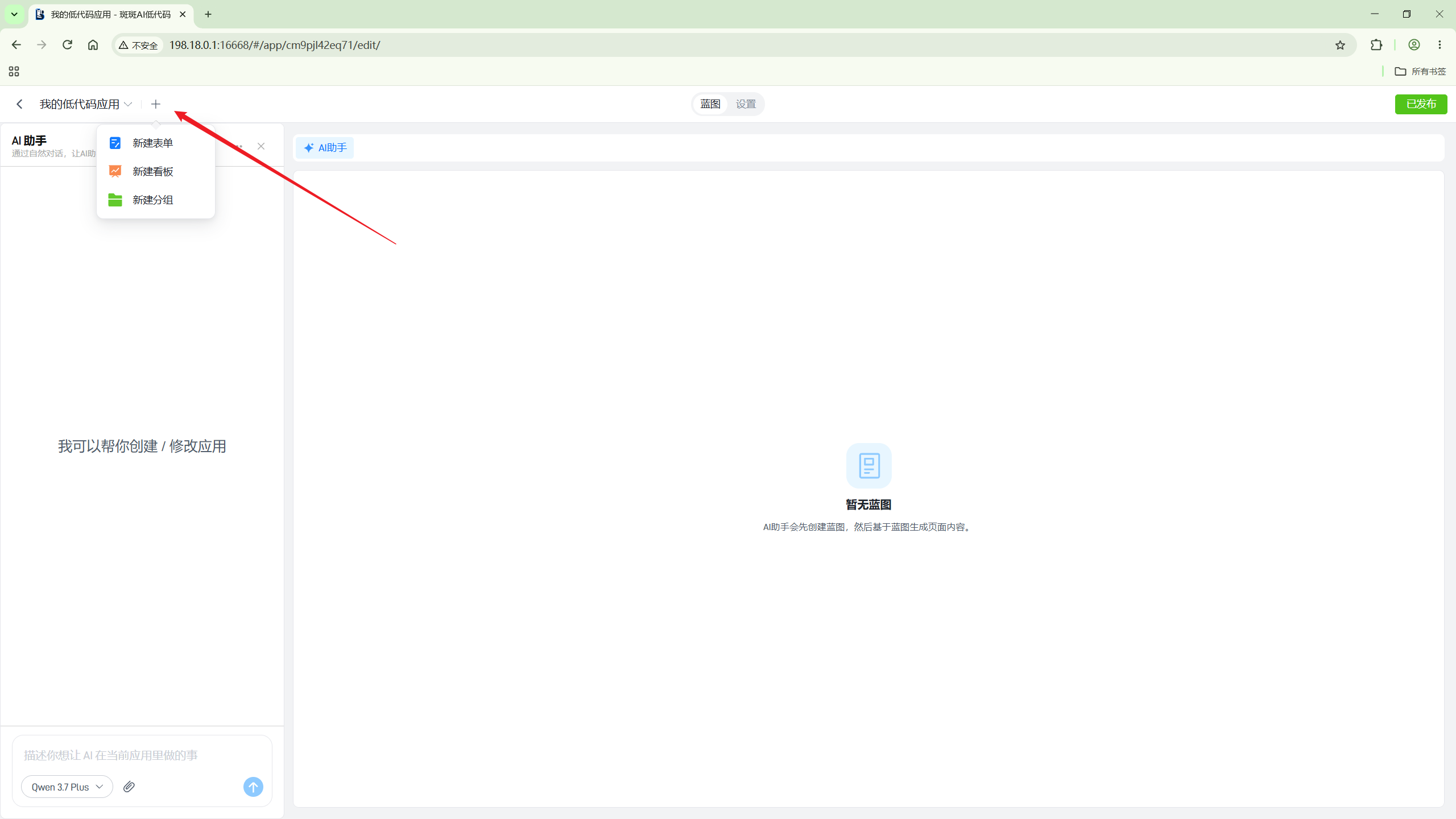Close the 我的低代码应用 browser tab
This screenshot has height=819, width=1456.
183,14
